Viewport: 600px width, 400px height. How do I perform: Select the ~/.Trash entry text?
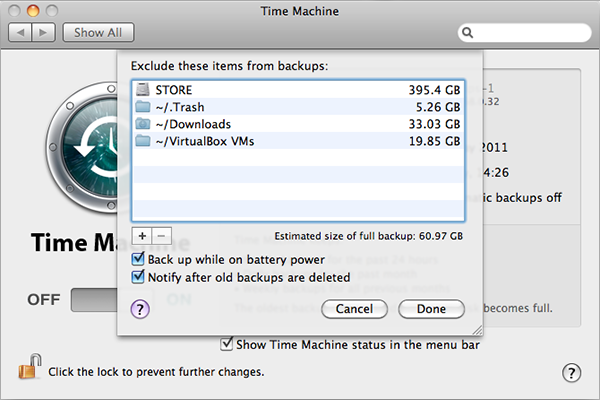(x=180, y=107)
